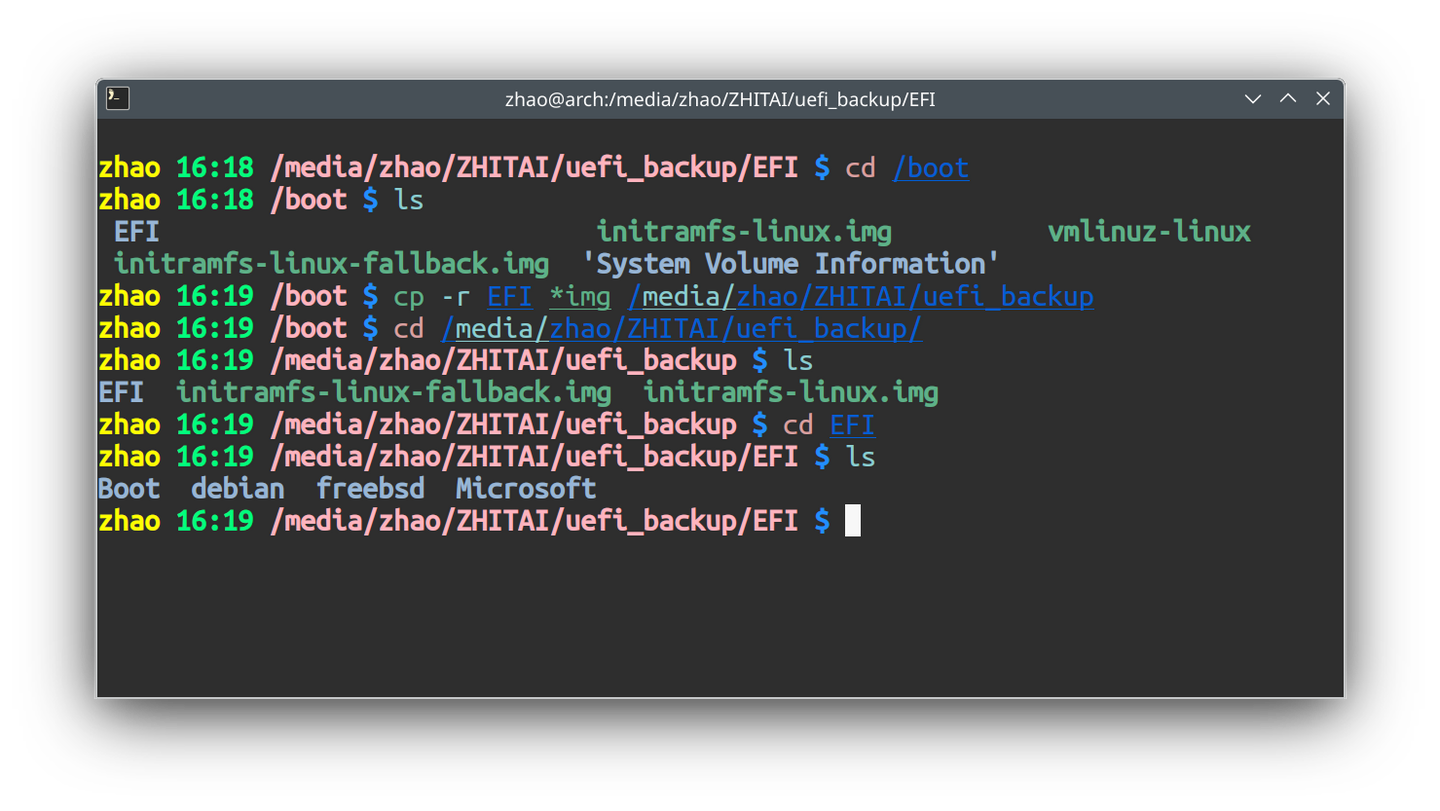This screenshot has width=1440, height=811.
Task: Place the blinking terminal cursor at the prompt
Action: 853,519
